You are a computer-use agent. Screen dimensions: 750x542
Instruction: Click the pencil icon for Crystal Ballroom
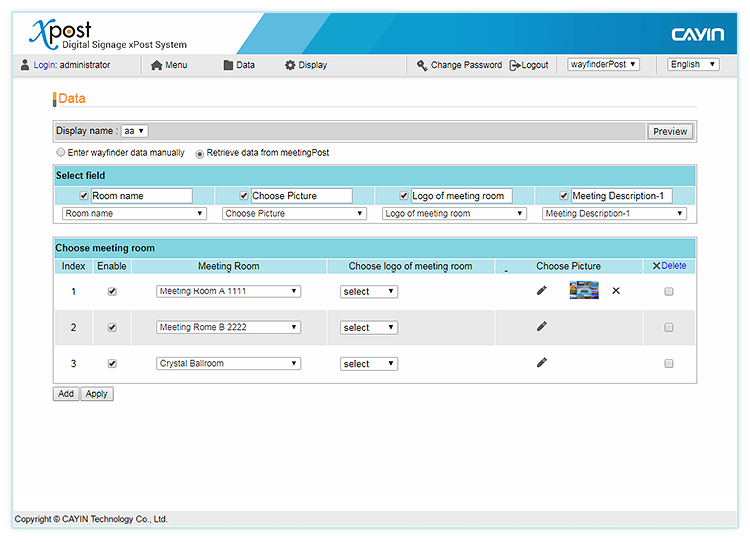point(541,362)
